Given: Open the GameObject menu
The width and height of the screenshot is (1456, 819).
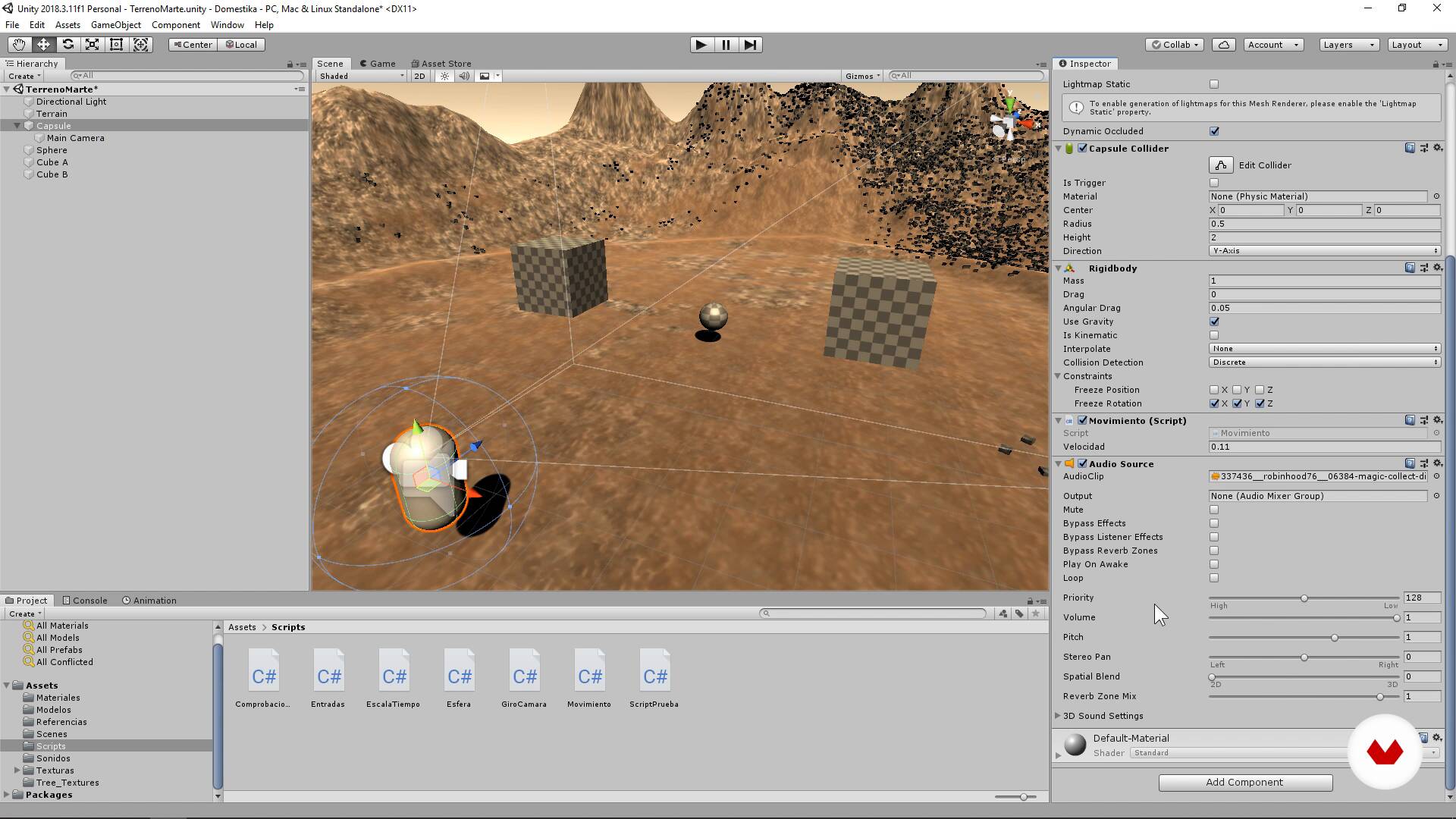Looking at the screenshot, I should (x=115, y=25).
